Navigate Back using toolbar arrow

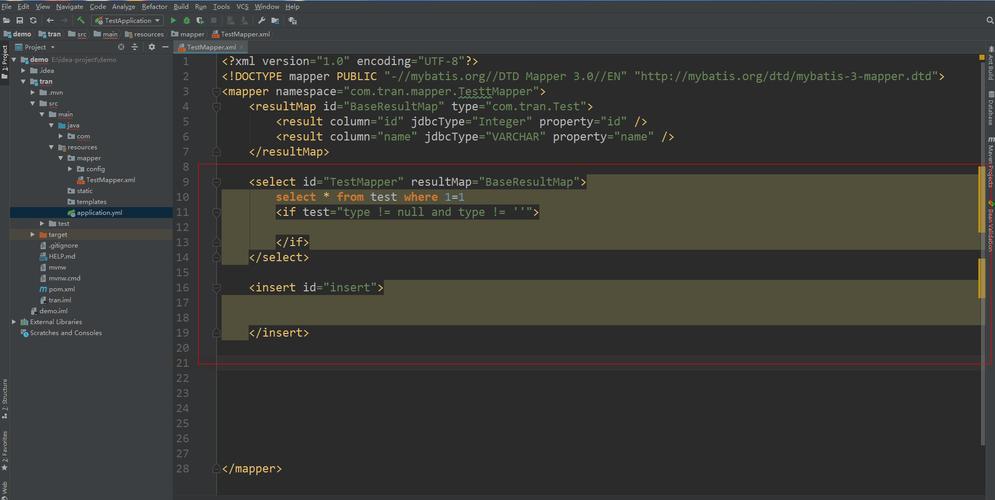pyautogui.click(x=50, y=20)
